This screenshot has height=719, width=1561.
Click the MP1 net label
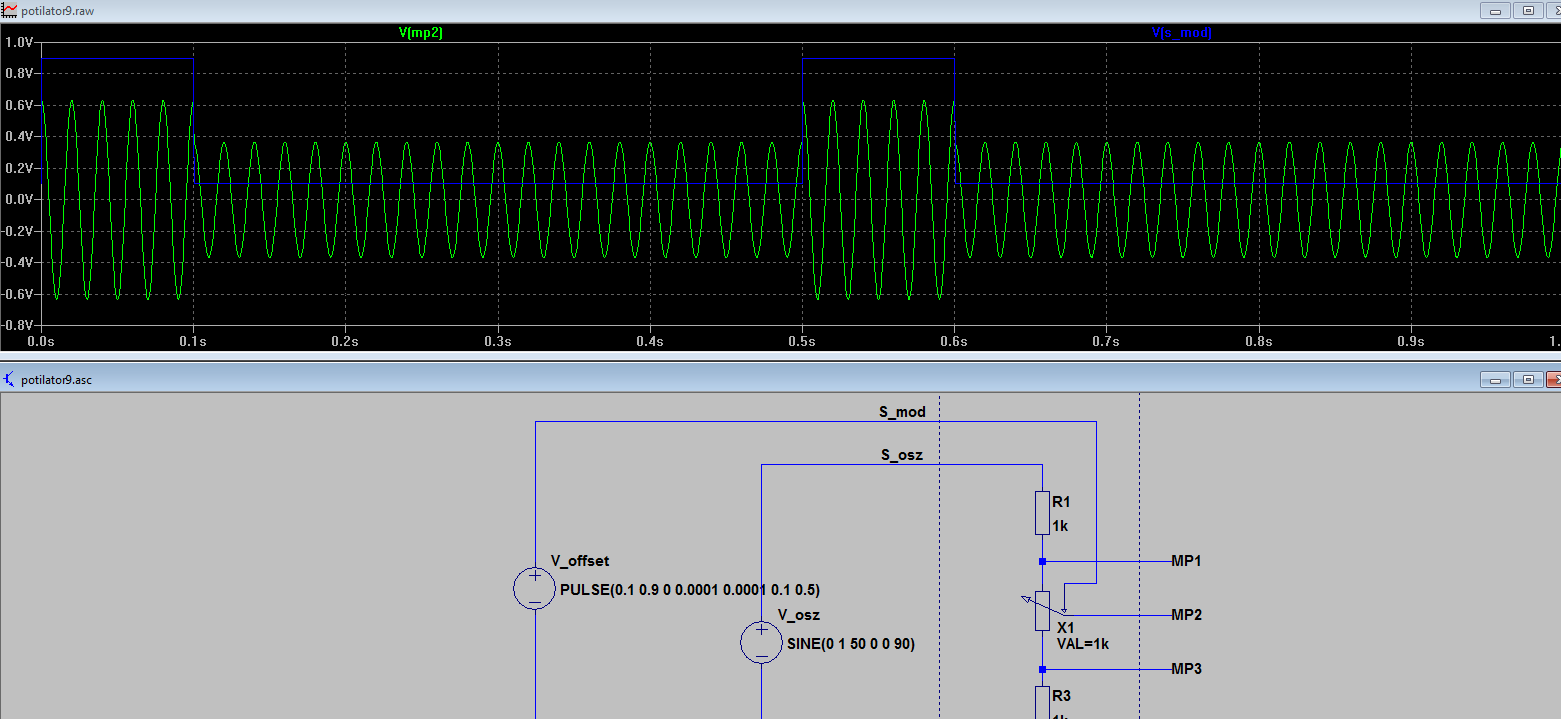coord(1186,561)
